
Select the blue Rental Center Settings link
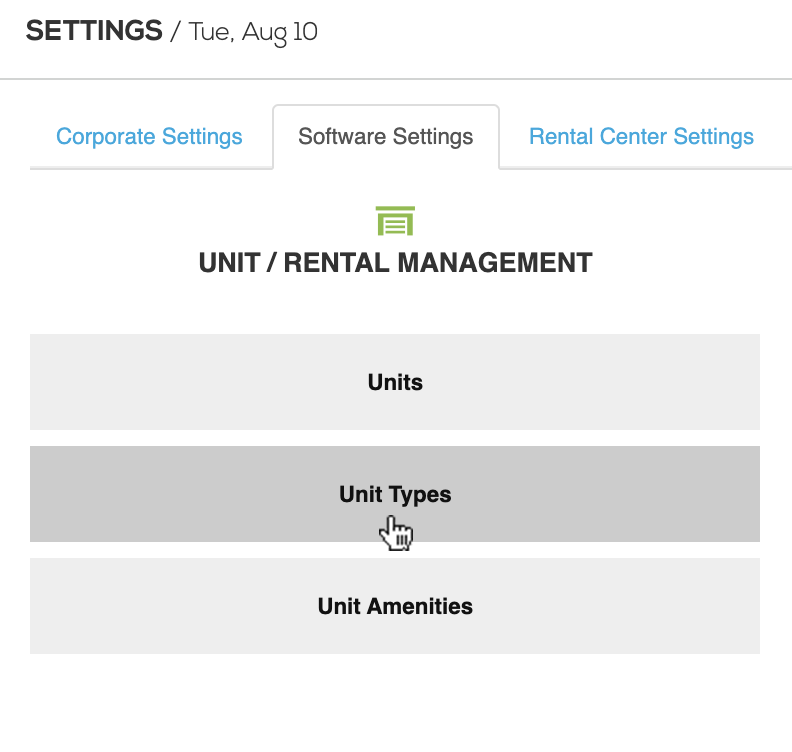(641, 137)
